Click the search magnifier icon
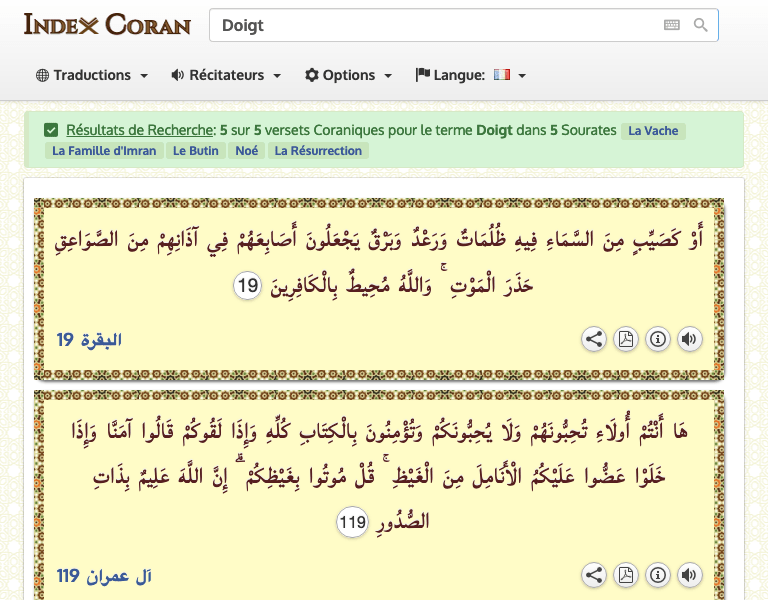768x600 pixels. [x=700, y=25]
